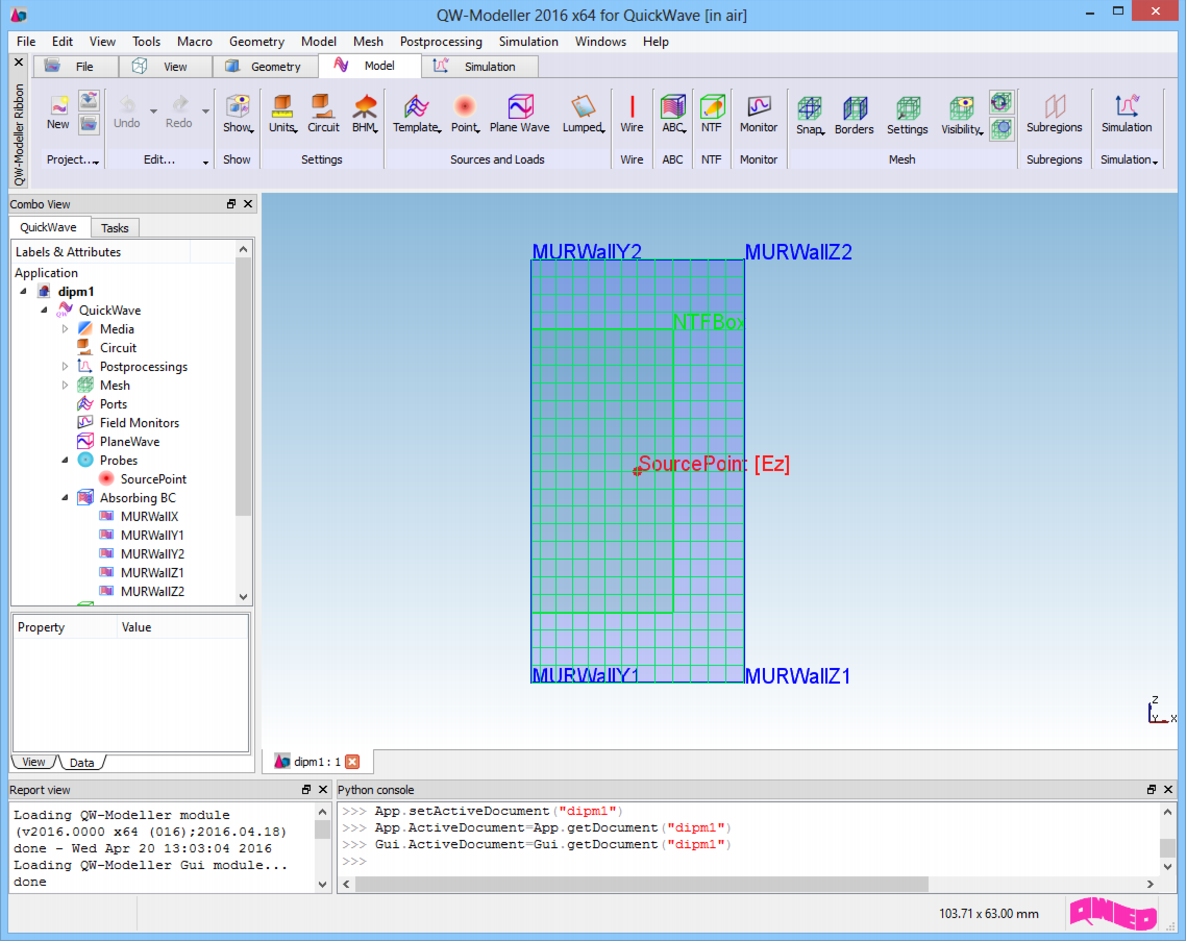Undock the Python console panel

coord(1151,789)
